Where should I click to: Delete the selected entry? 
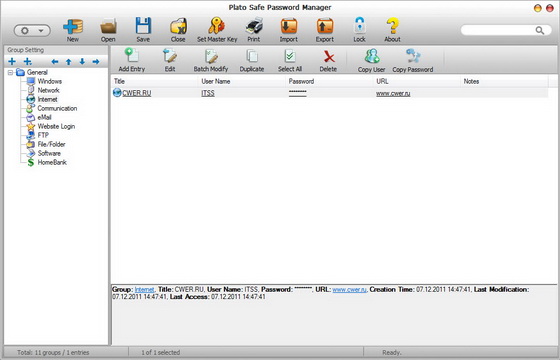click(328, 60)
